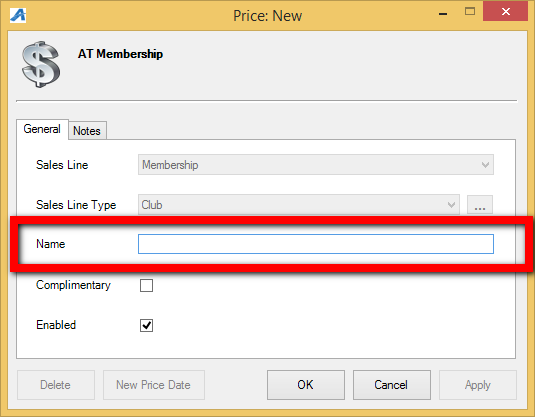Uncheck the Enabled checkbox
The height and width of the screenshot is (417, 535).
coord(146,325)
